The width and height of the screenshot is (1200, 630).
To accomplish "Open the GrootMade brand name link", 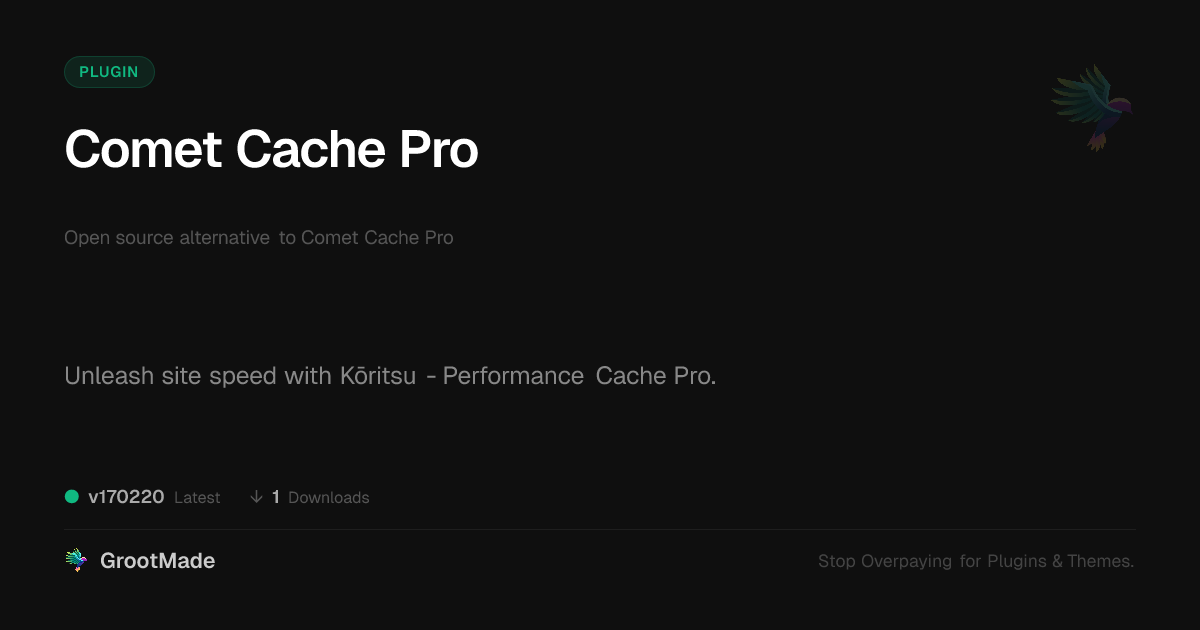I will coord(157,561).
